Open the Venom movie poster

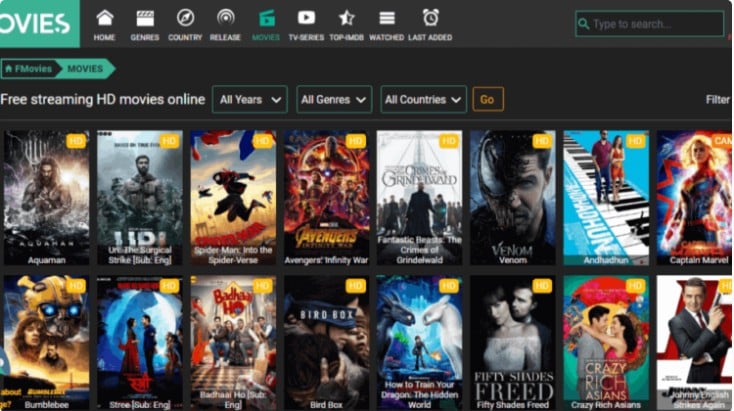(x=513, y=198)
